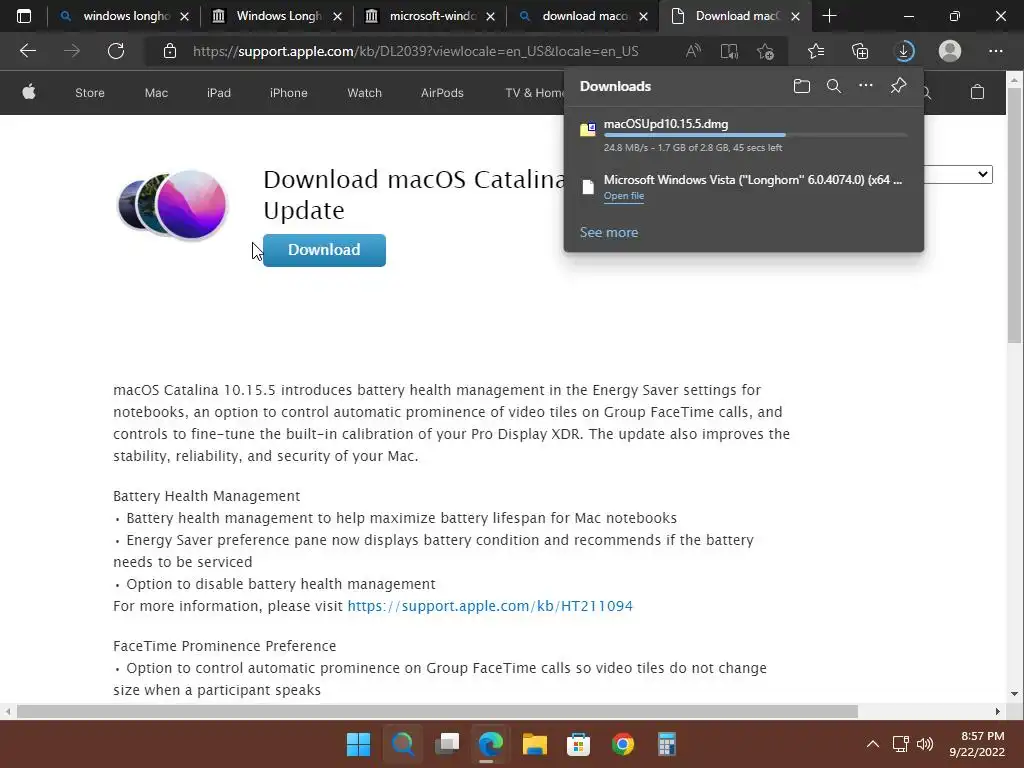Click Microsoft Edge taskbar icon
Screen dimensions: 1024x768
(x=490, y=744)
